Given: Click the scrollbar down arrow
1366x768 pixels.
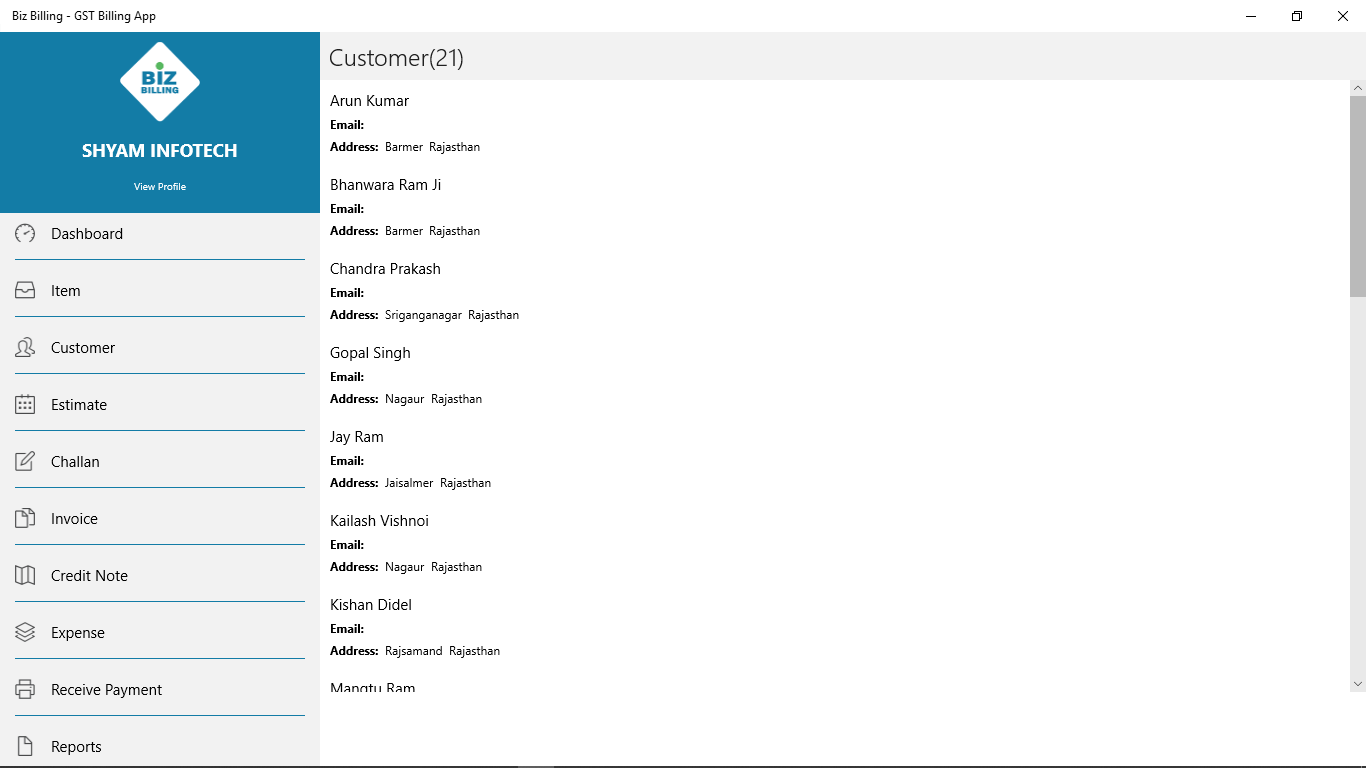Looking at the screenshot, I should tap(1358, 684).
